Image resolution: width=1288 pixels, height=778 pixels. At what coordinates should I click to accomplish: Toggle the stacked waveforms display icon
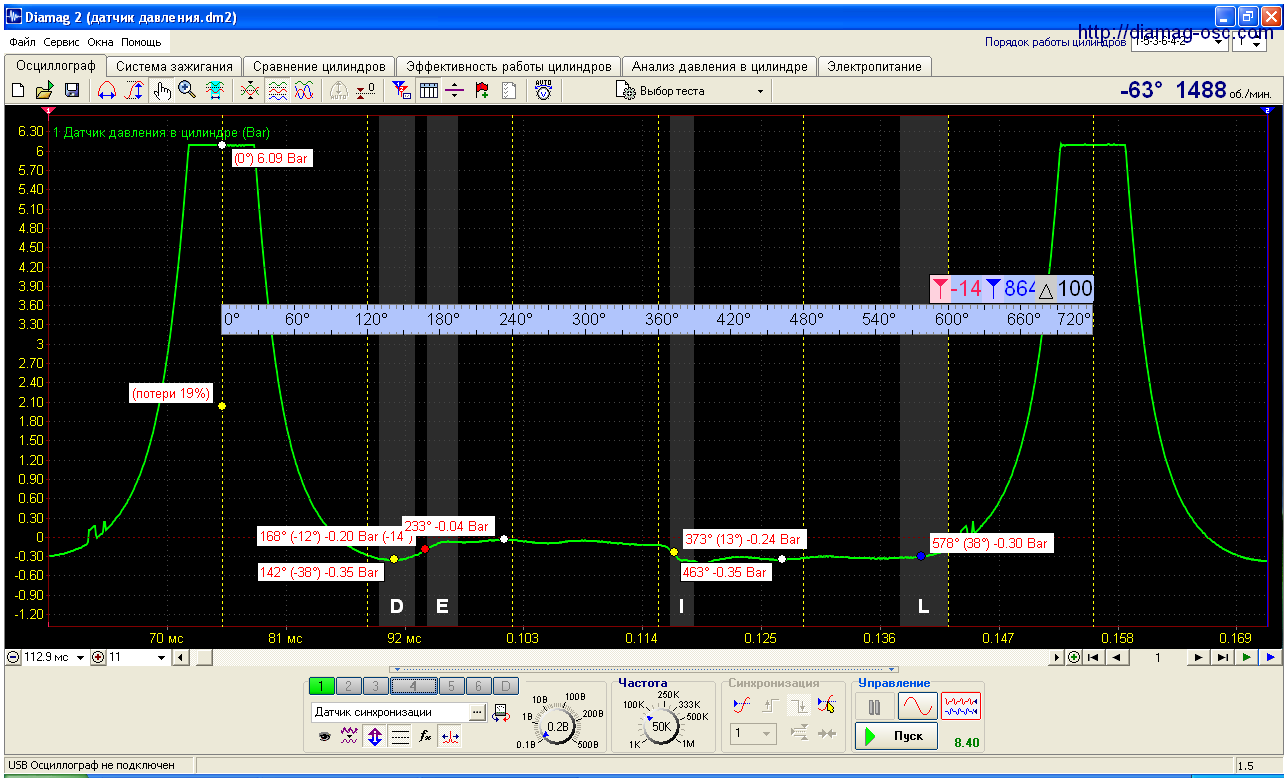278,90
